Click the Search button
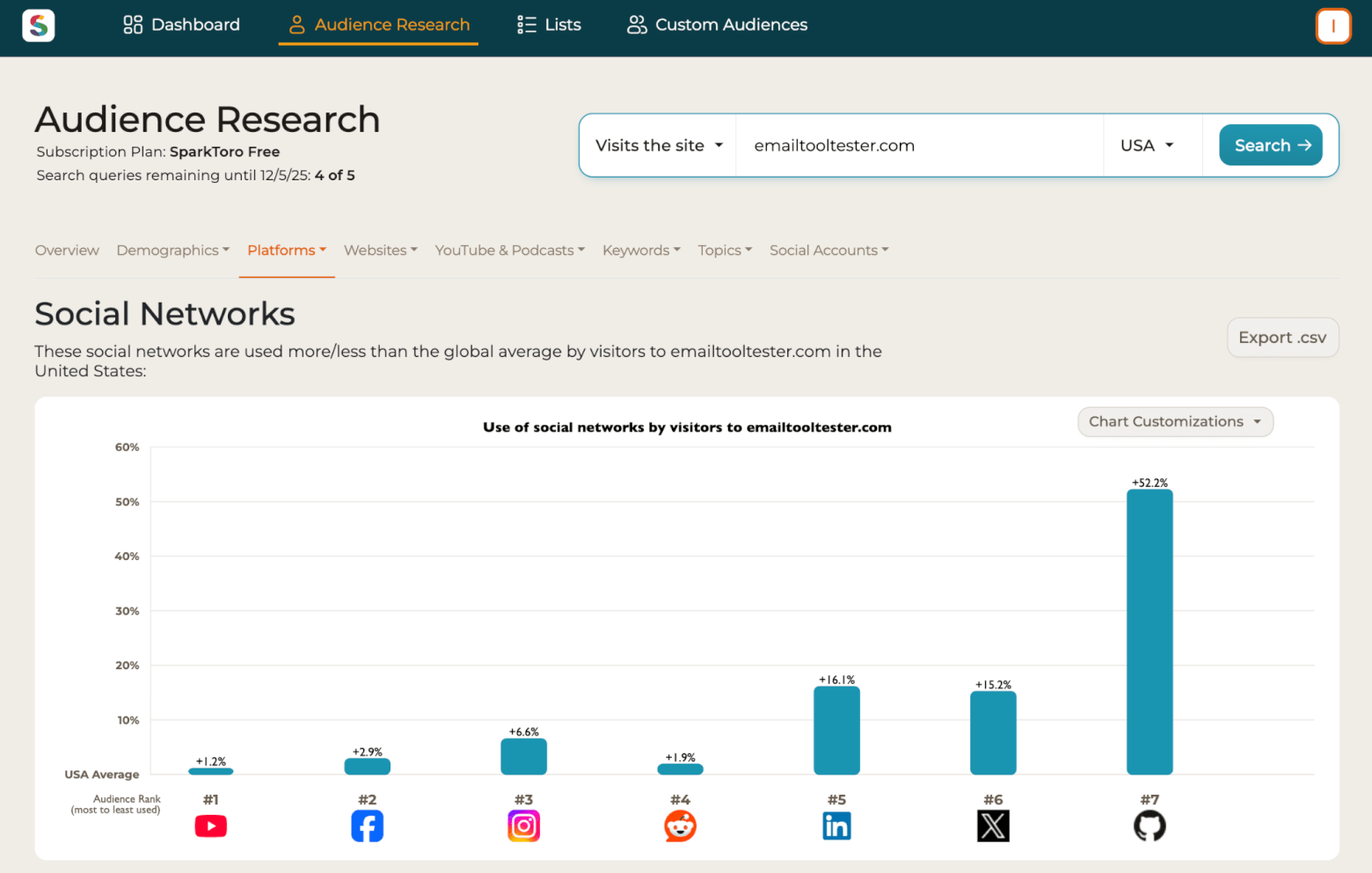Viewport: 1372px width, 873px height. 1270,145
